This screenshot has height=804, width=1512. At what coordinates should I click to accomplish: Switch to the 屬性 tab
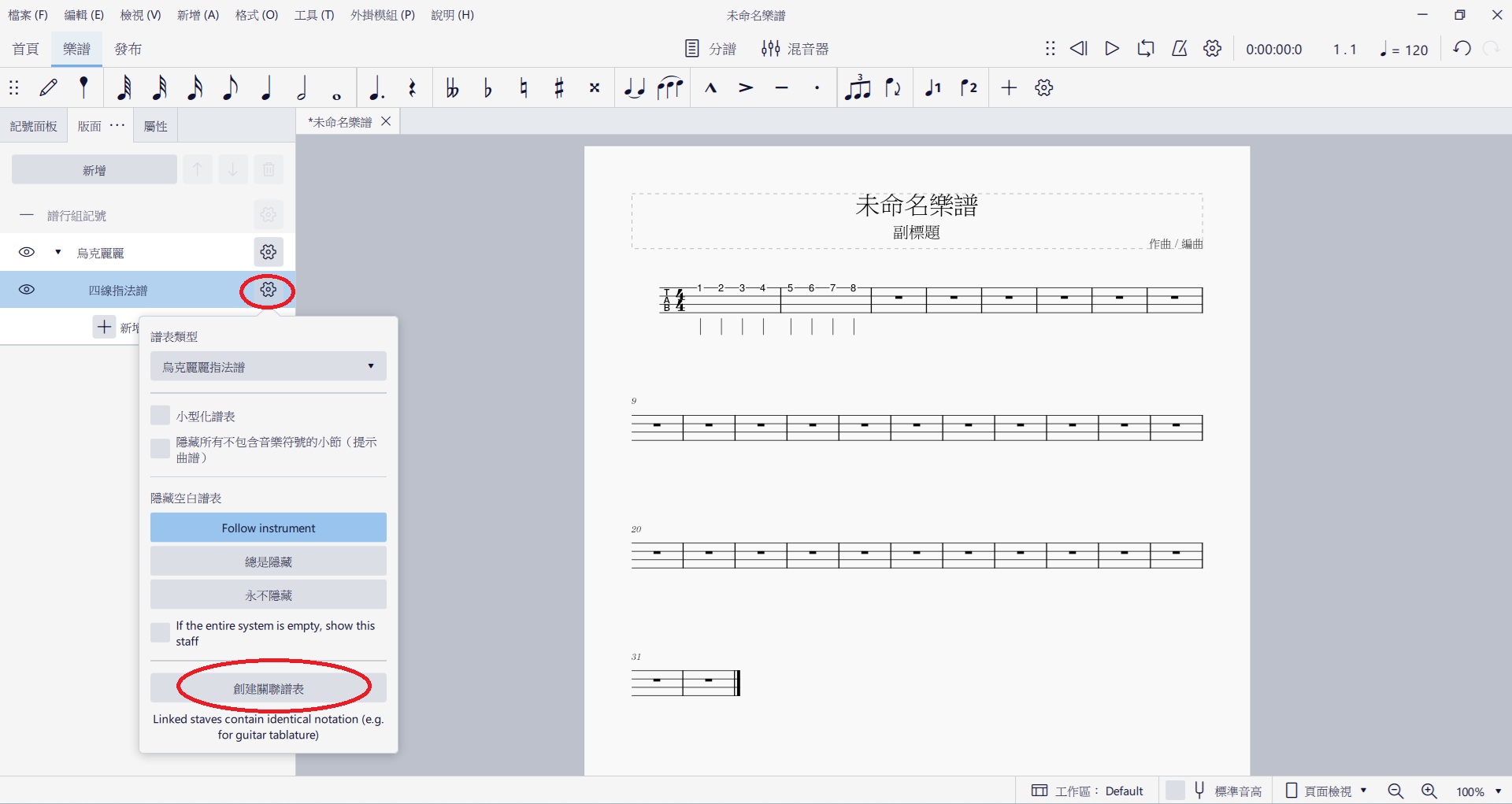click(156, 126)
